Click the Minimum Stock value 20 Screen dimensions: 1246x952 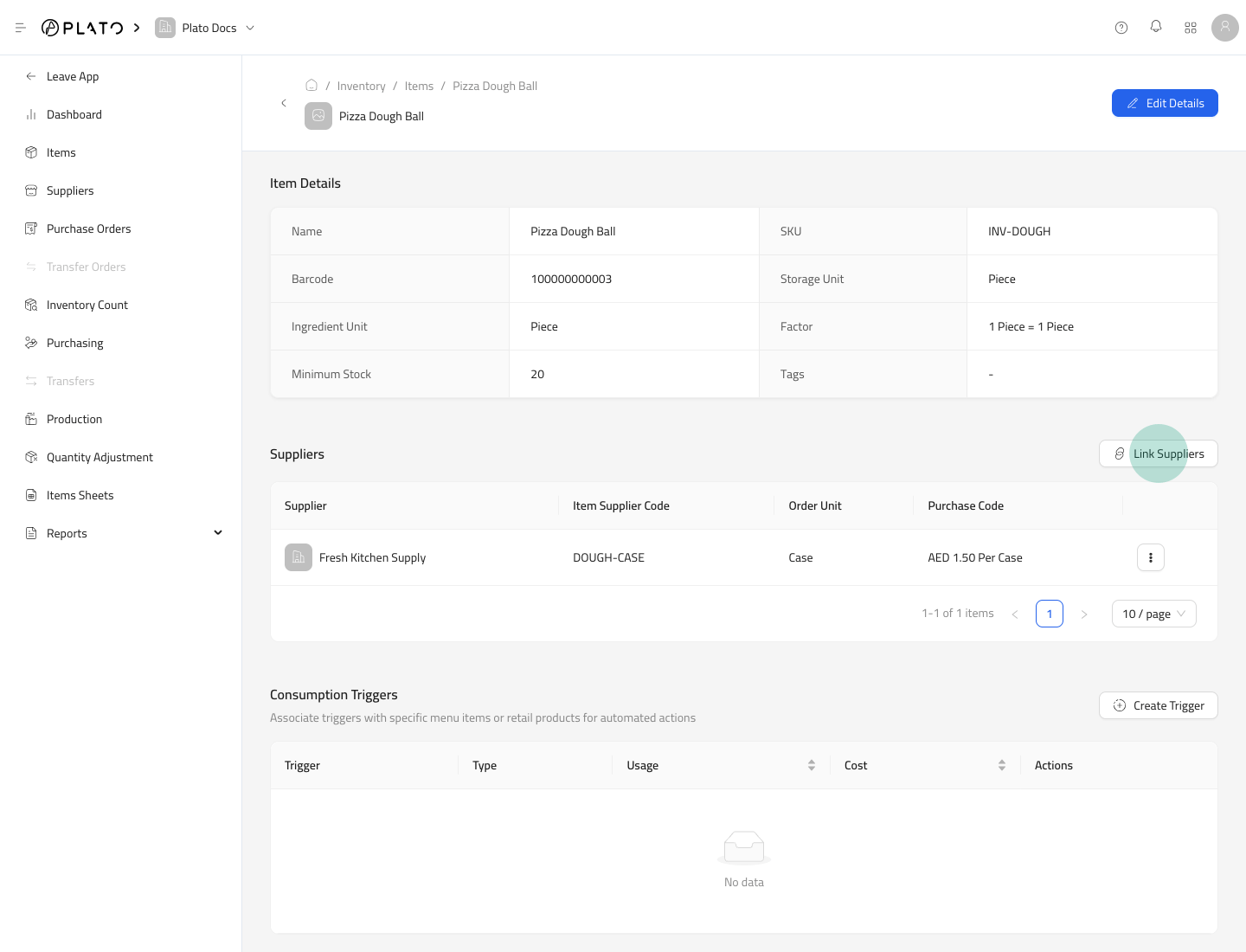pos(537,374)
